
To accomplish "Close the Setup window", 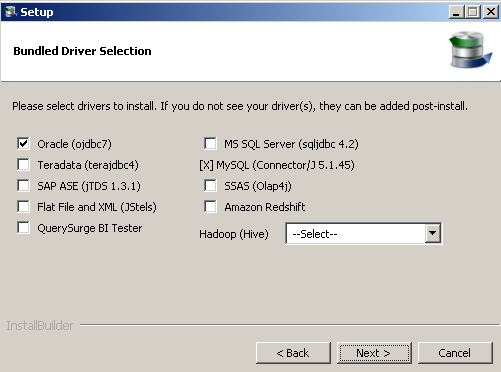I will point(491,12).
